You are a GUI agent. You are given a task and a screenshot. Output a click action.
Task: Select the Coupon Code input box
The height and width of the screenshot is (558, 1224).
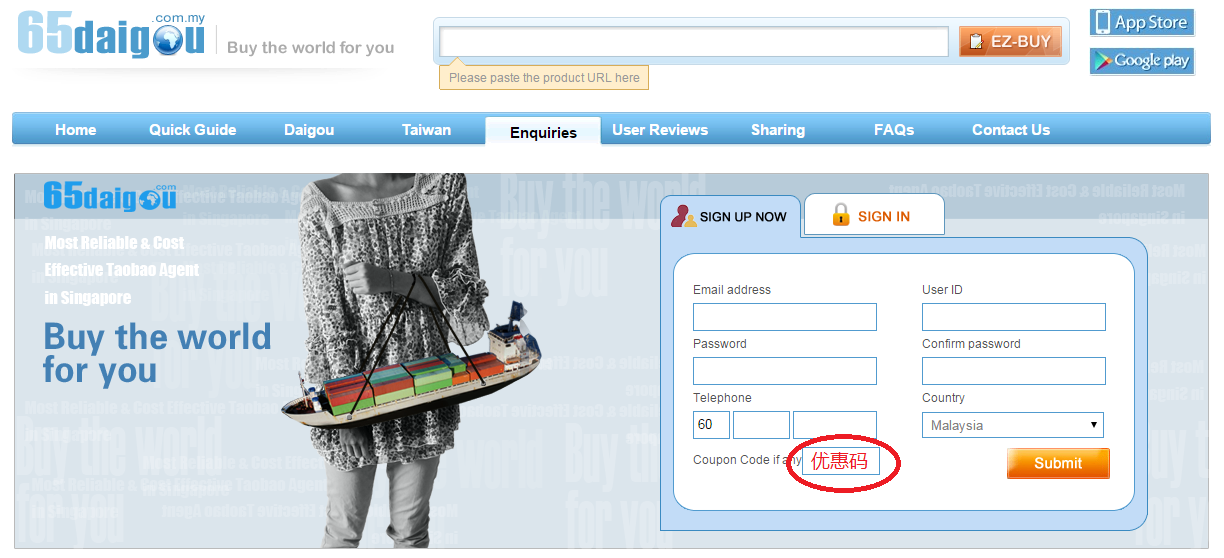point(840,461)
